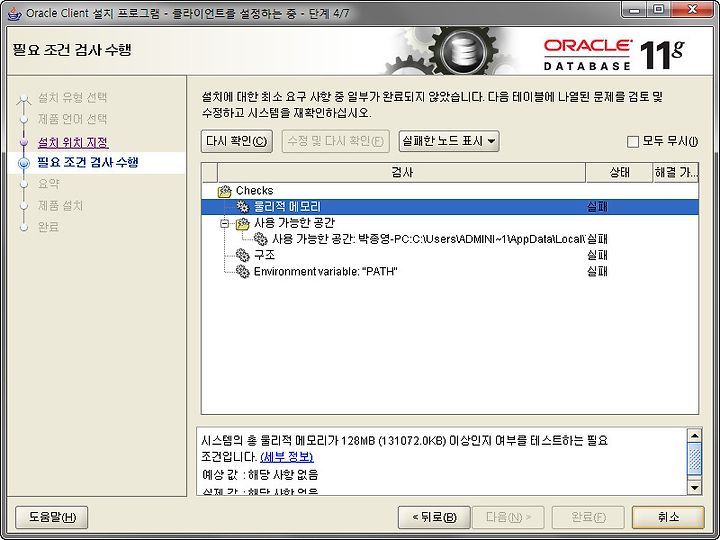Viewport: 720px width, 540px height.
Task: Select the 요약 step
Action: click(49, 184)
